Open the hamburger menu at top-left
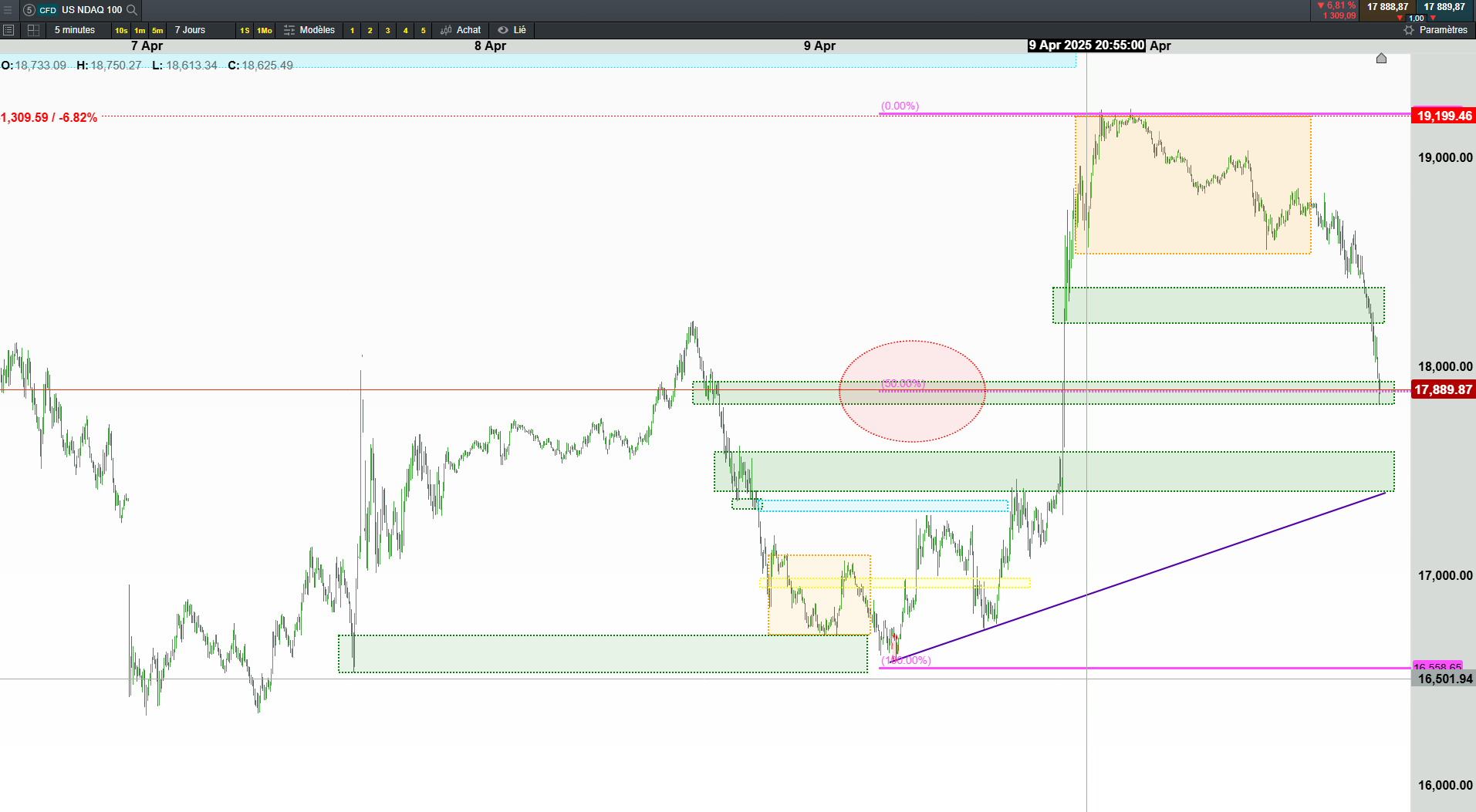 (x=8, y=10)
